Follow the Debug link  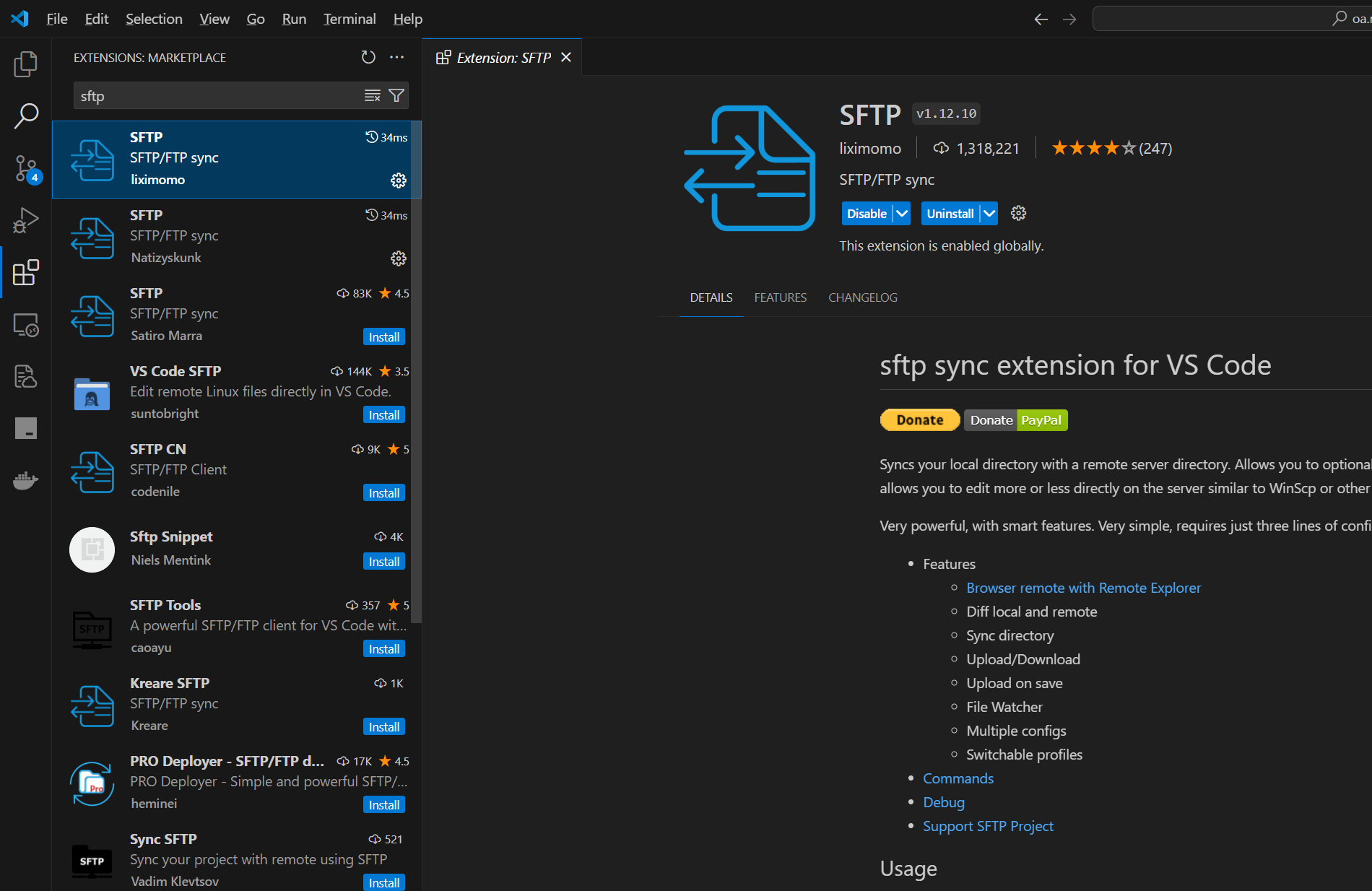[944, 802]
